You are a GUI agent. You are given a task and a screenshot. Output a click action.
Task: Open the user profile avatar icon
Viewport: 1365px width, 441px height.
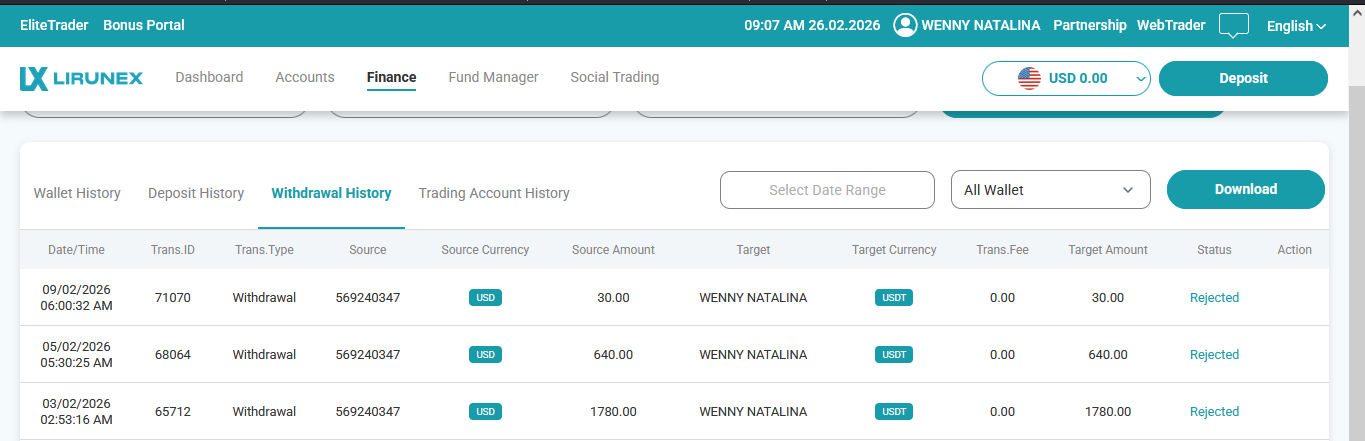click(x=905, y=25)
